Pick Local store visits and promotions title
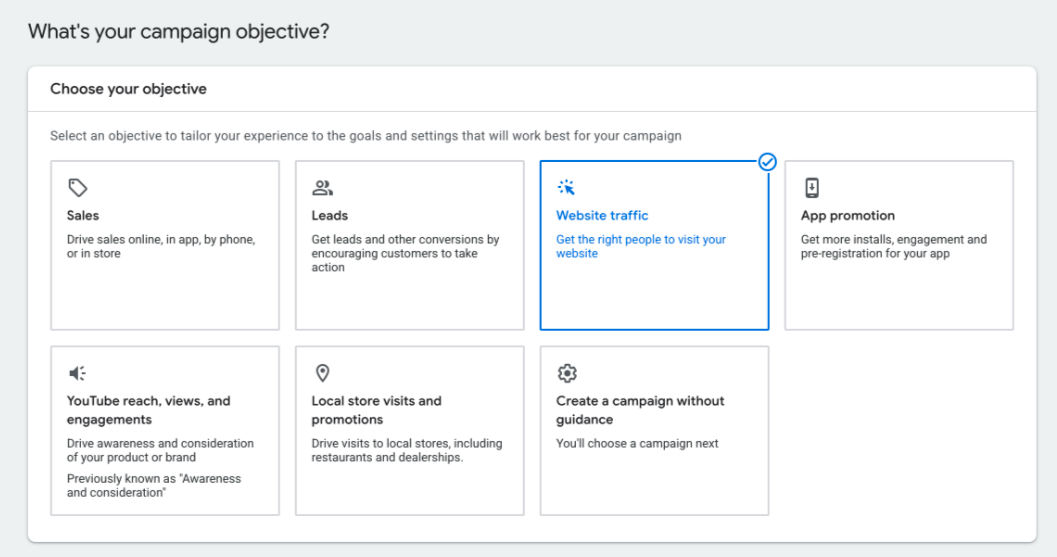Screen dimensions: 1057x557 click(x=376, y=410)
